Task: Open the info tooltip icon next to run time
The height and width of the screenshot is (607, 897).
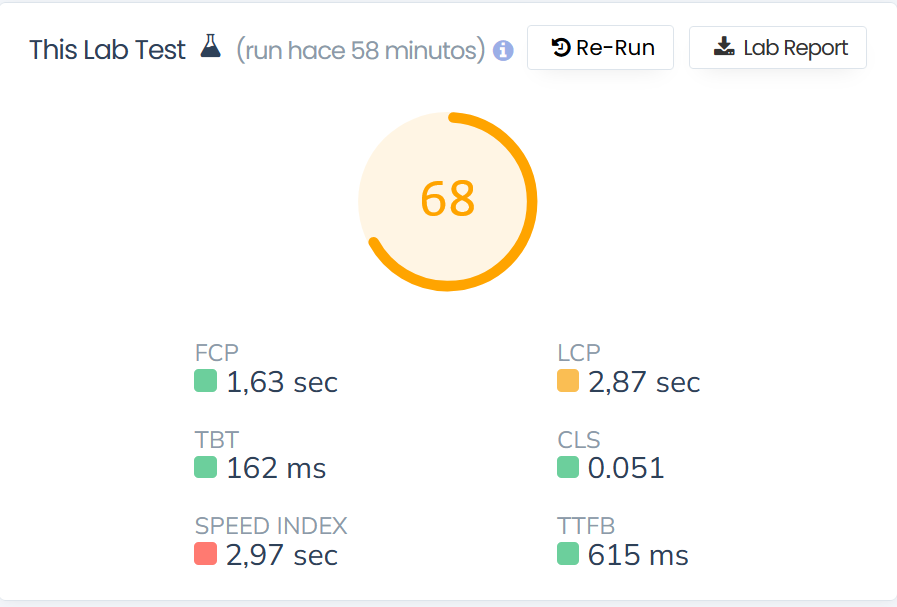Action: click(502, 50)
